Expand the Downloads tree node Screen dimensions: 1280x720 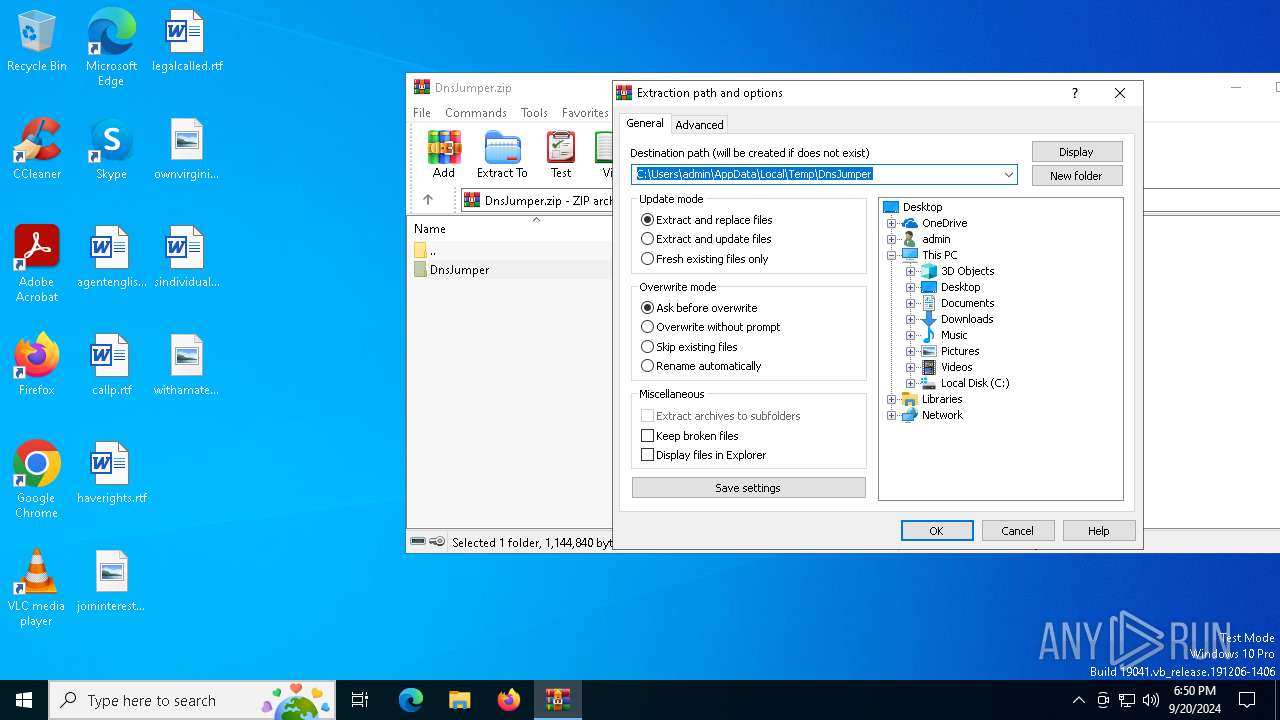click(910, 319)
